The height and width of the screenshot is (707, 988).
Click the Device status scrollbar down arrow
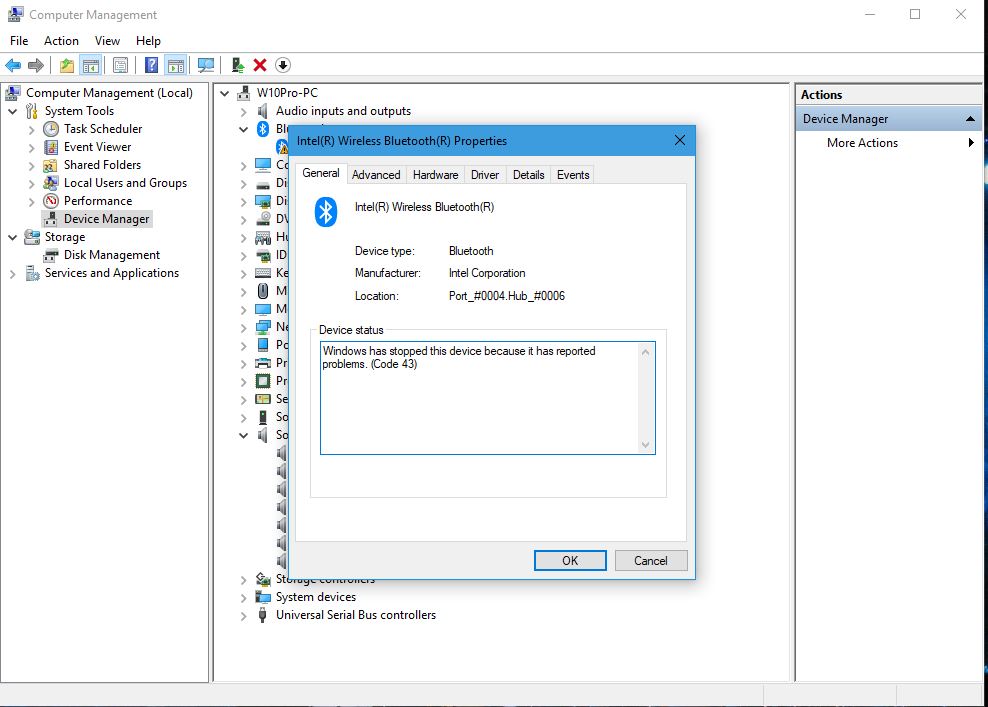click(x=645, y=445)
